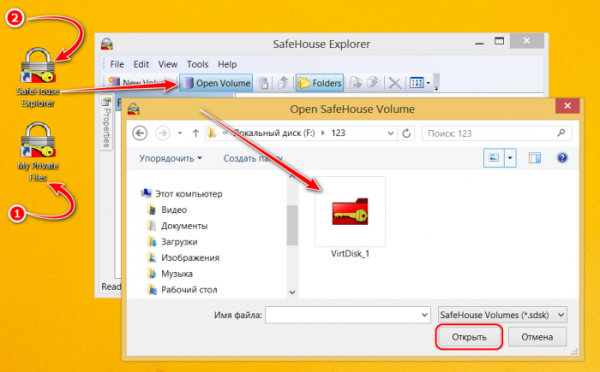
Task: Click the help question mark icon
Action: click(562, 158)
